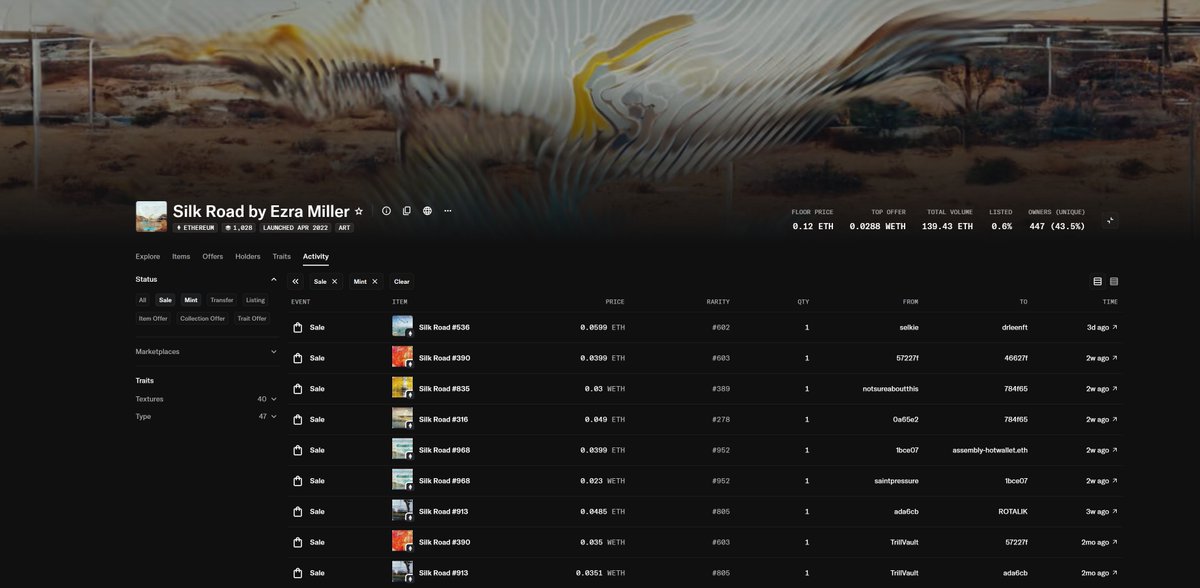Expand the Type trait filter
The width and height of the screenshot is (1200, 588).
pos(207,416)
